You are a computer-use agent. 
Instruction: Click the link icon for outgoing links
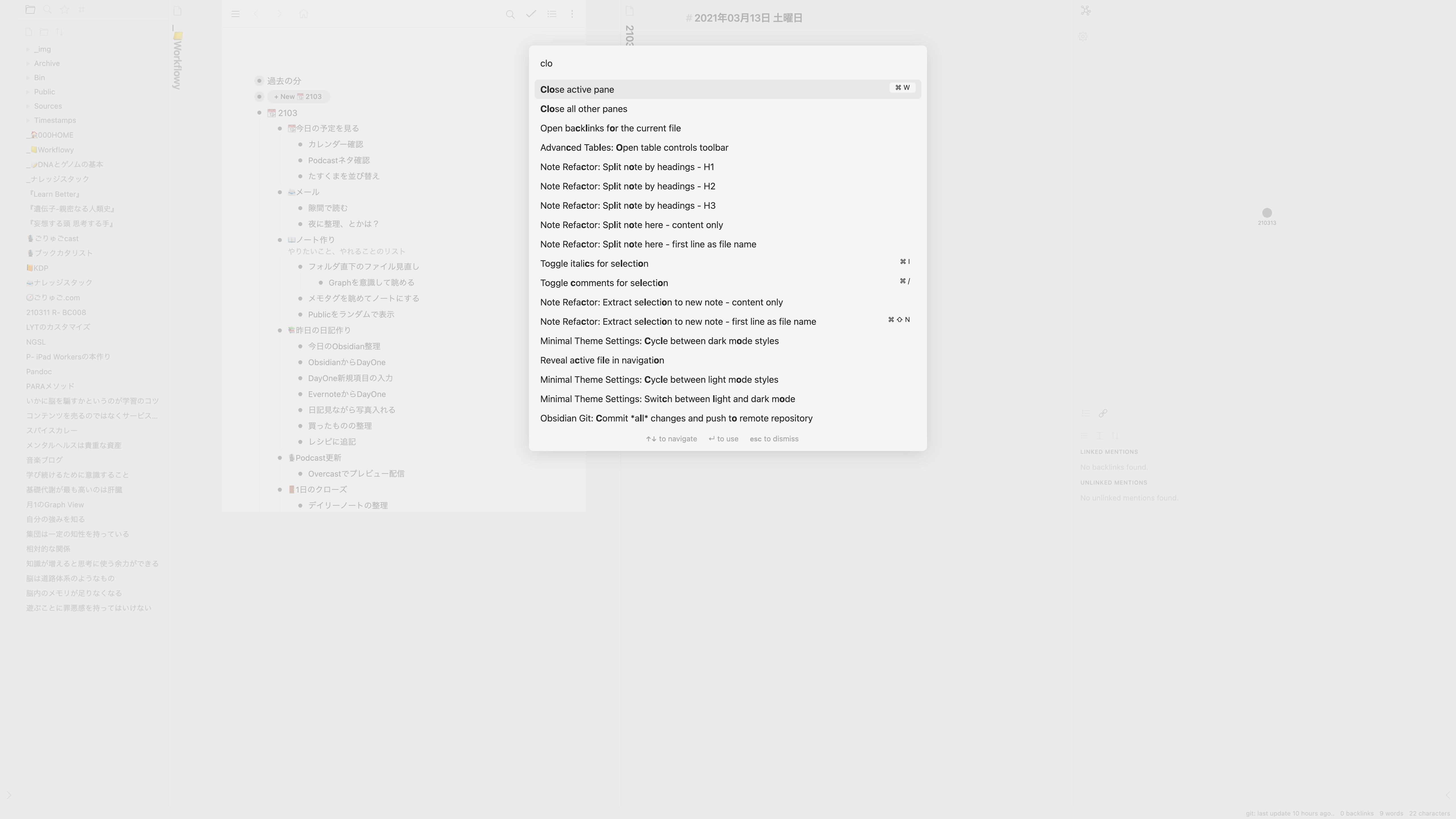[1103, 414]
